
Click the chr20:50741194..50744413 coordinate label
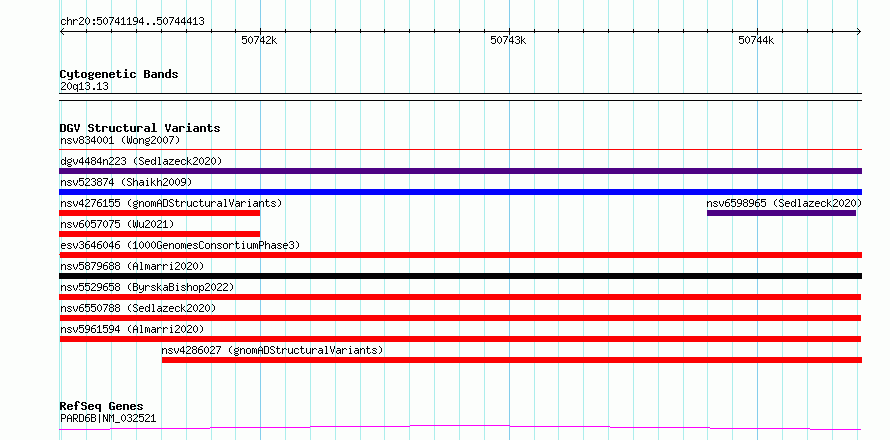[132, 22]
